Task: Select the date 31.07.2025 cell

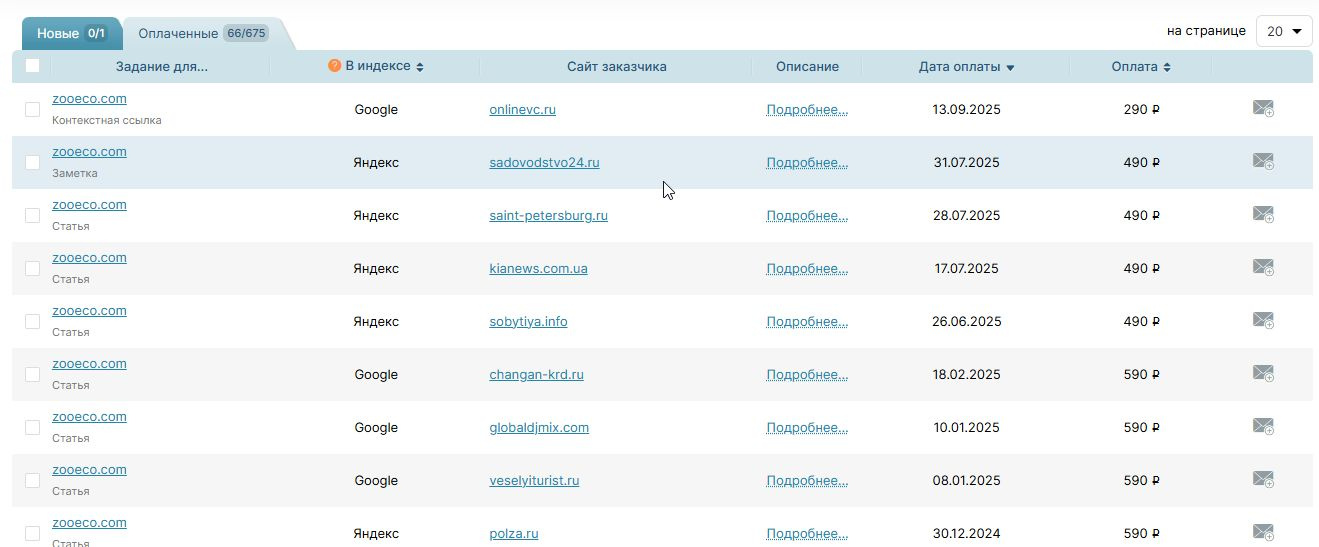Action: pos(966,162)
